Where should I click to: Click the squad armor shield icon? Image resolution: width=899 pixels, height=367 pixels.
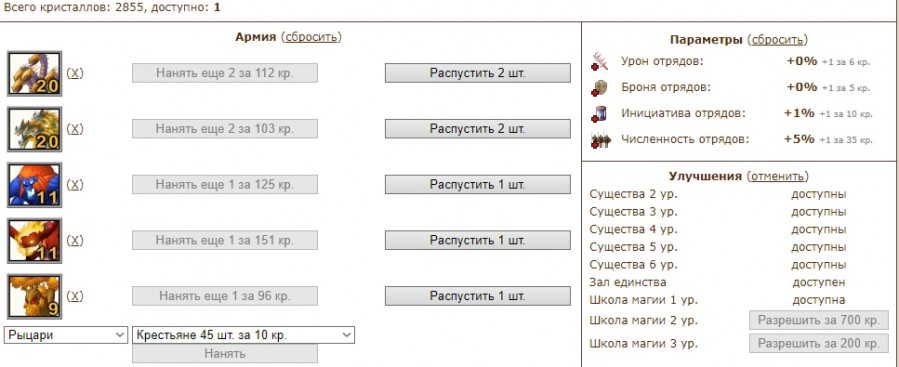601,88
